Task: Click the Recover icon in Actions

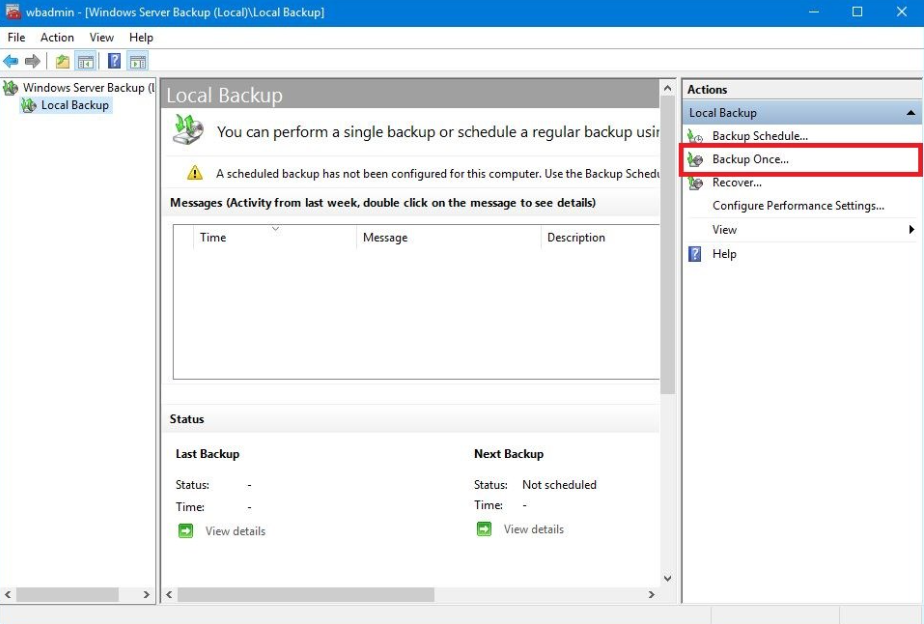Action: point(695,183)
